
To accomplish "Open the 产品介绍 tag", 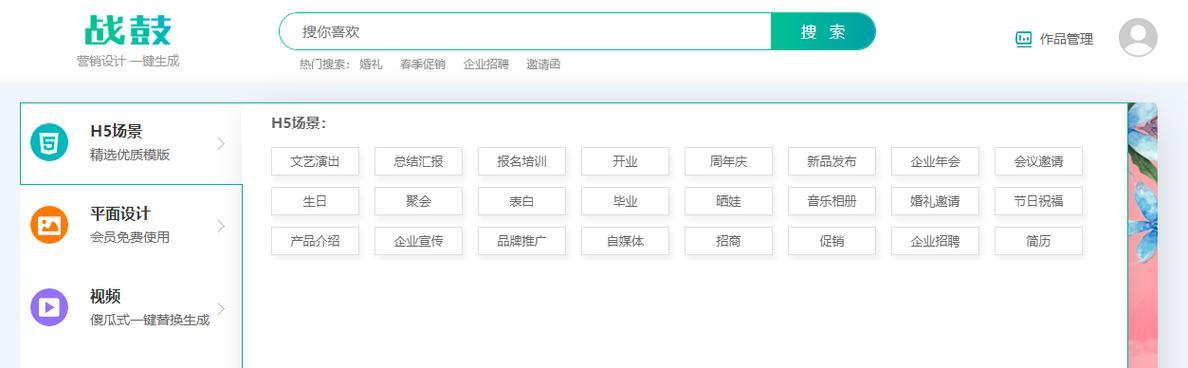I will pos(315,242).
